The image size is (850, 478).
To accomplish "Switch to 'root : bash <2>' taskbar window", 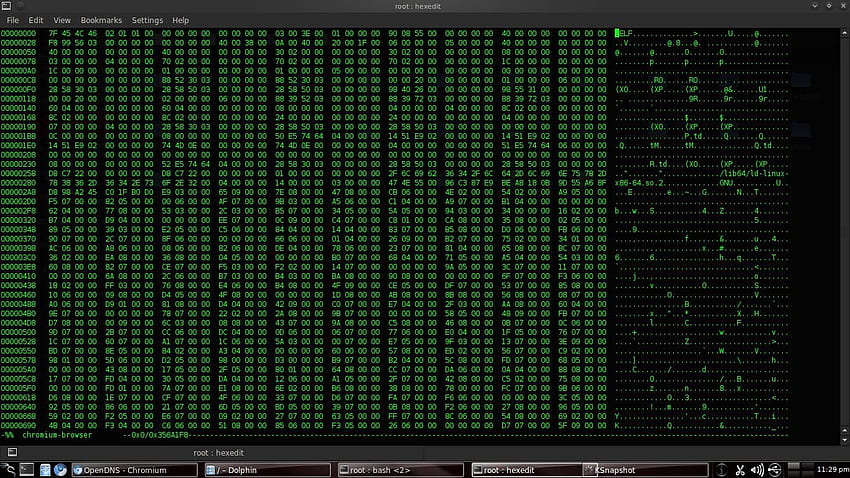I will pos(401,470).
